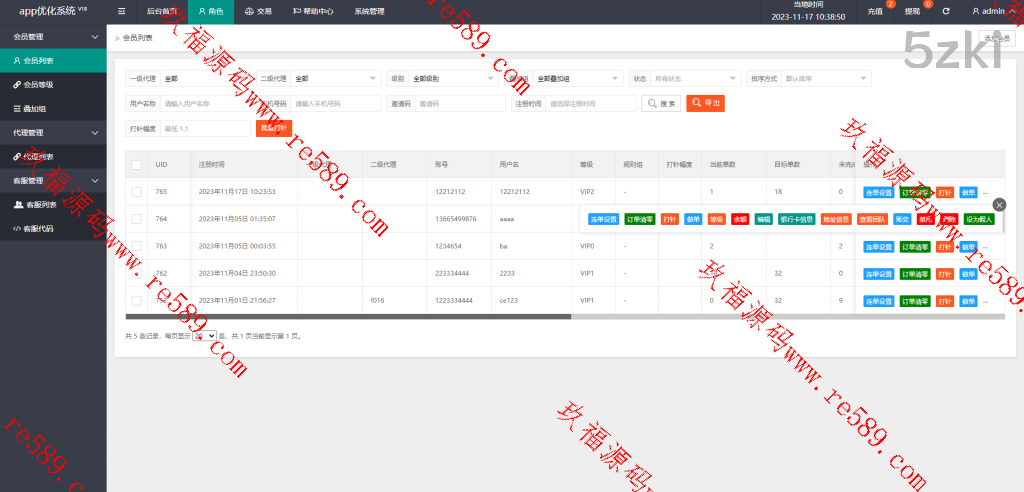
Task: Click the orange 导出 export button
Action: tap(705, 103)
